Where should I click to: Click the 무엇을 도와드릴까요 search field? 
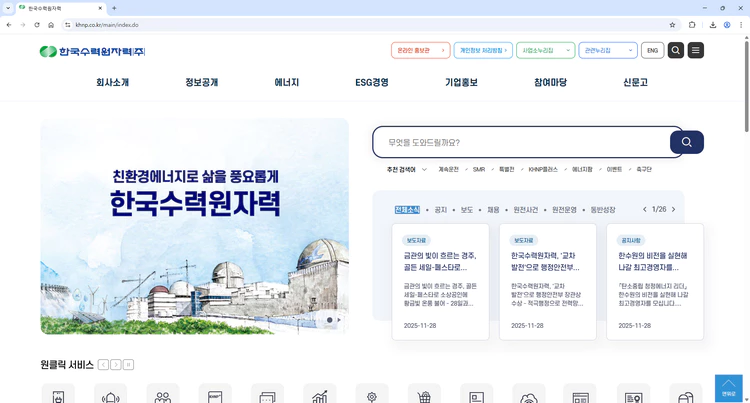point(520,142)
